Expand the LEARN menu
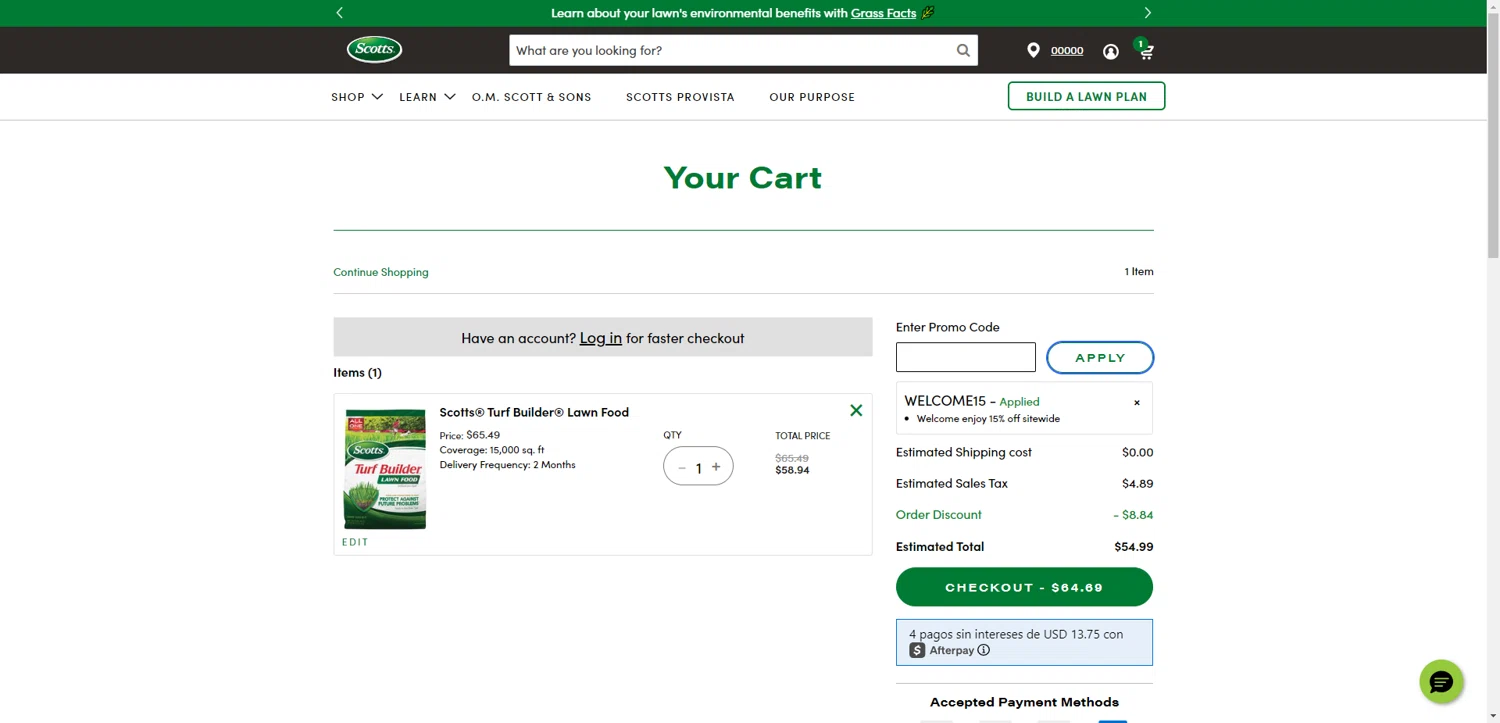This screenshot has height=723, width=1500. [x=427, y=97]
